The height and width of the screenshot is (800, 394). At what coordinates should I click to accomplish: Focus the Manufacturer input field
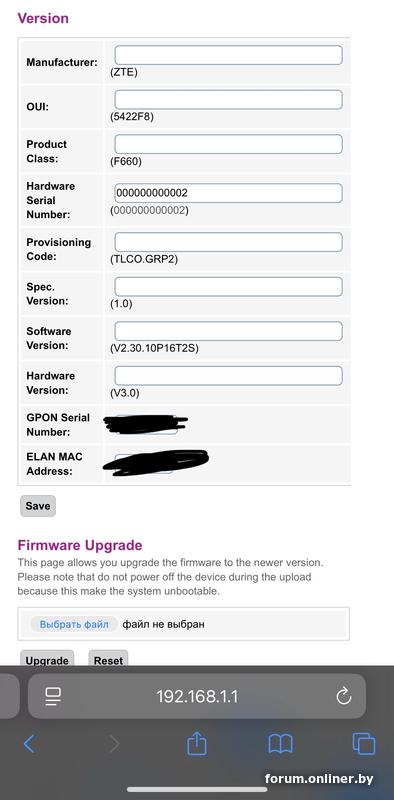[x=228, y=55]
